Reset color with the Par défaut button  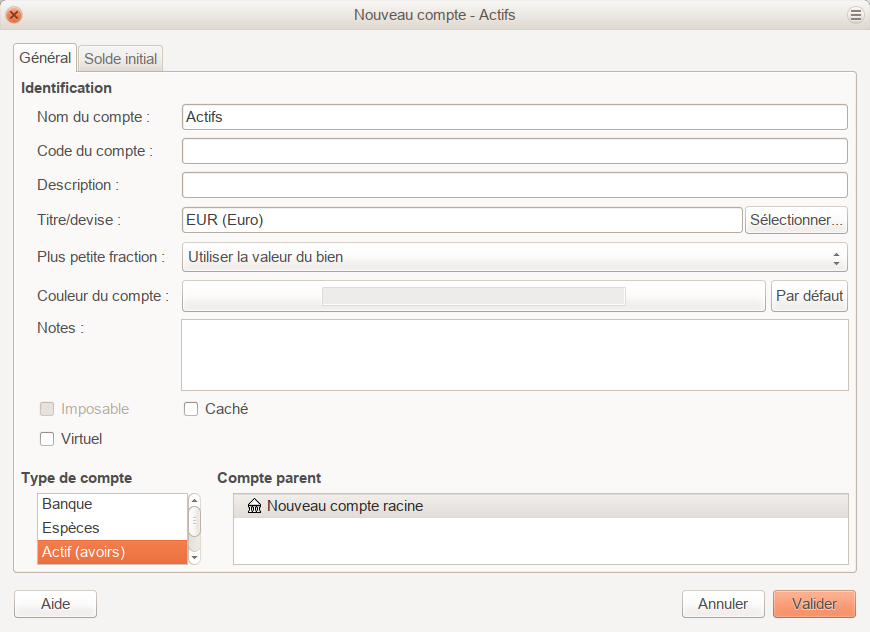point(809,296)
